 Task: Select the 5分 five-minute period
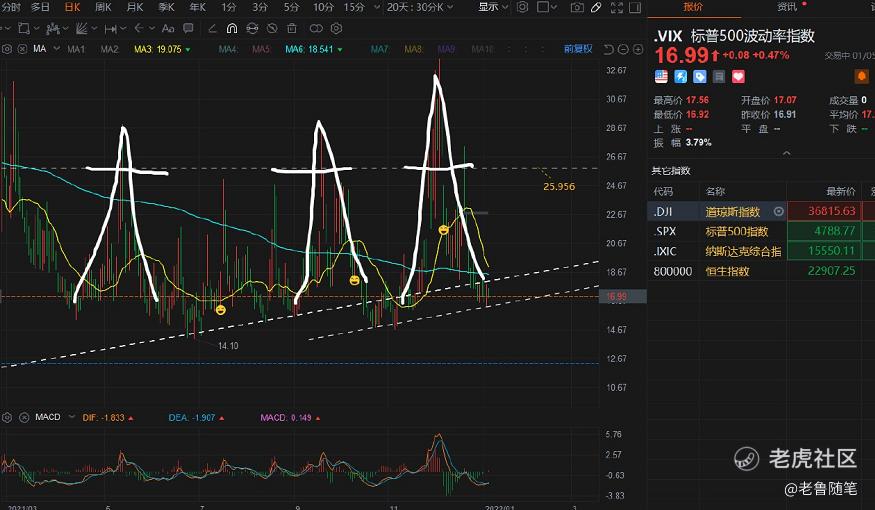click(291, 7)
